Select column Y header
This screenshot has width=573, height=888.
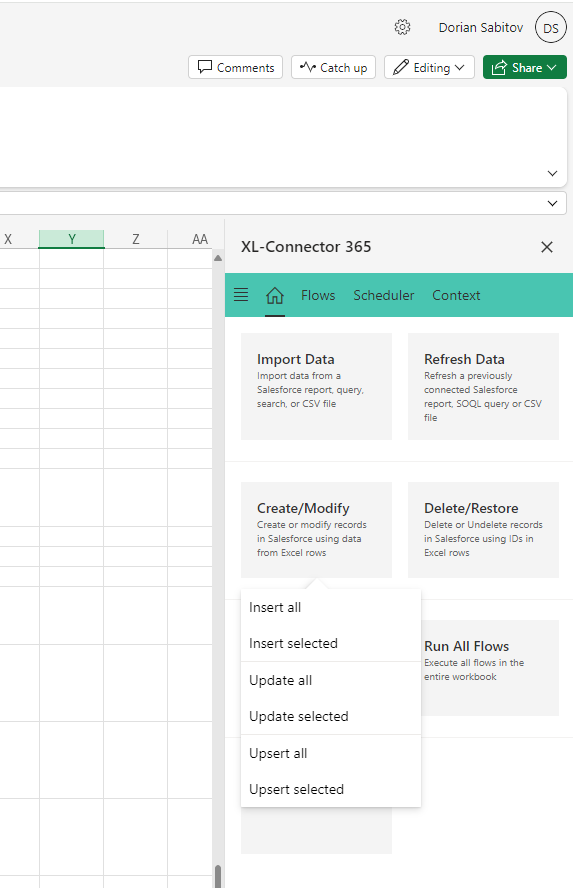[71, 240]
